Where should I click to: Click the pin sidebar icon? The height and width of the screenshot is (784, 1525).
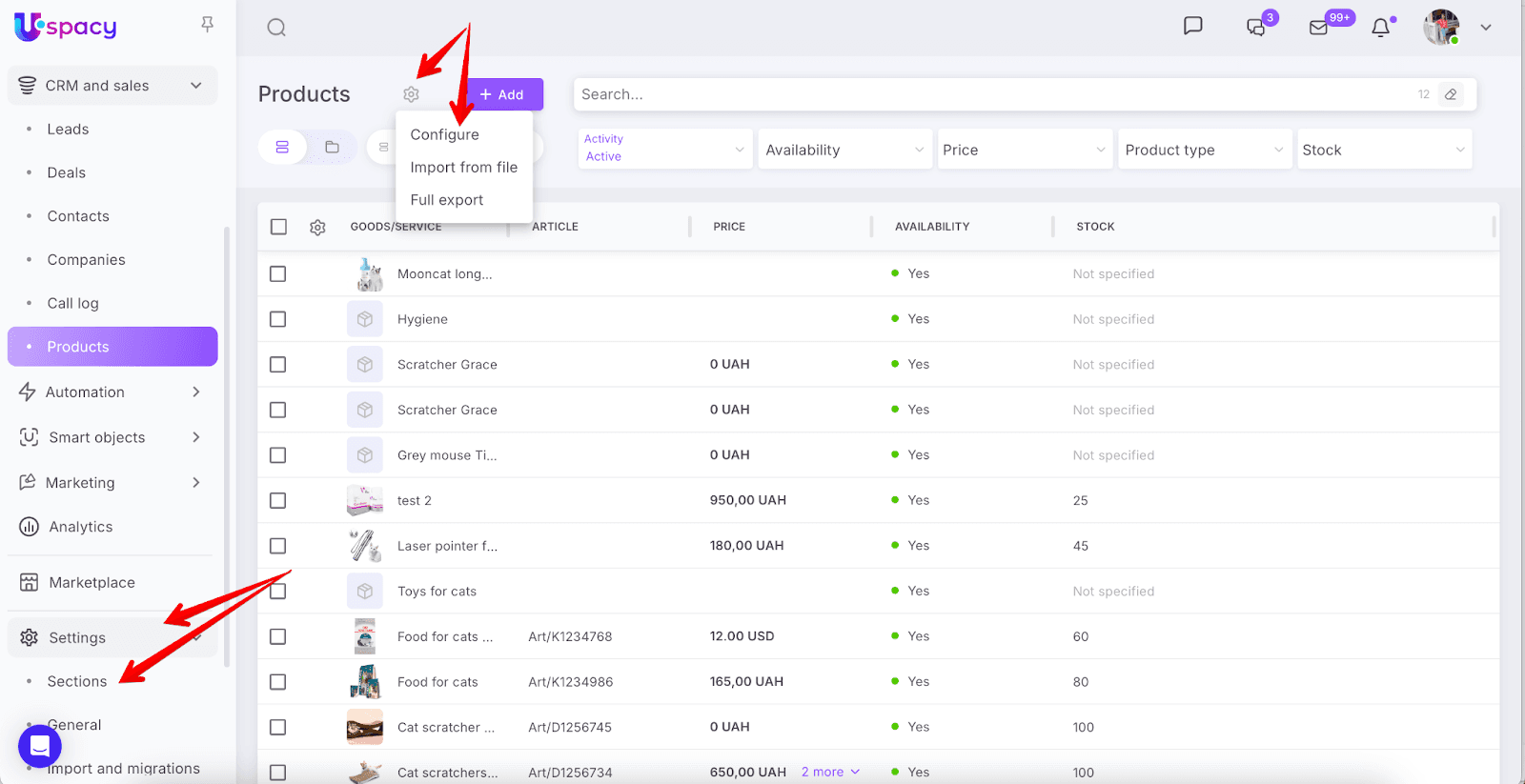coord(207,25)
